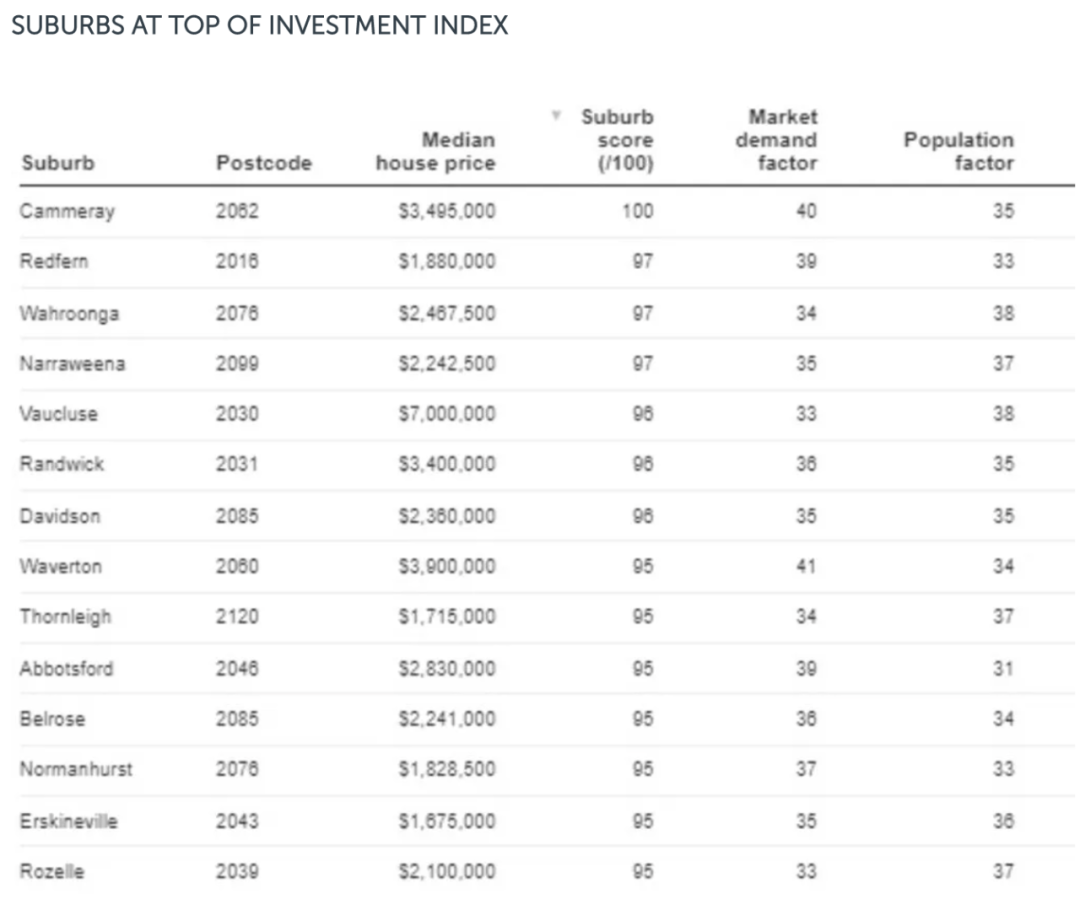This screenshot has width=1080, height=899.
Task: Sort by the Postcode column header
Action: coord(264,163)
